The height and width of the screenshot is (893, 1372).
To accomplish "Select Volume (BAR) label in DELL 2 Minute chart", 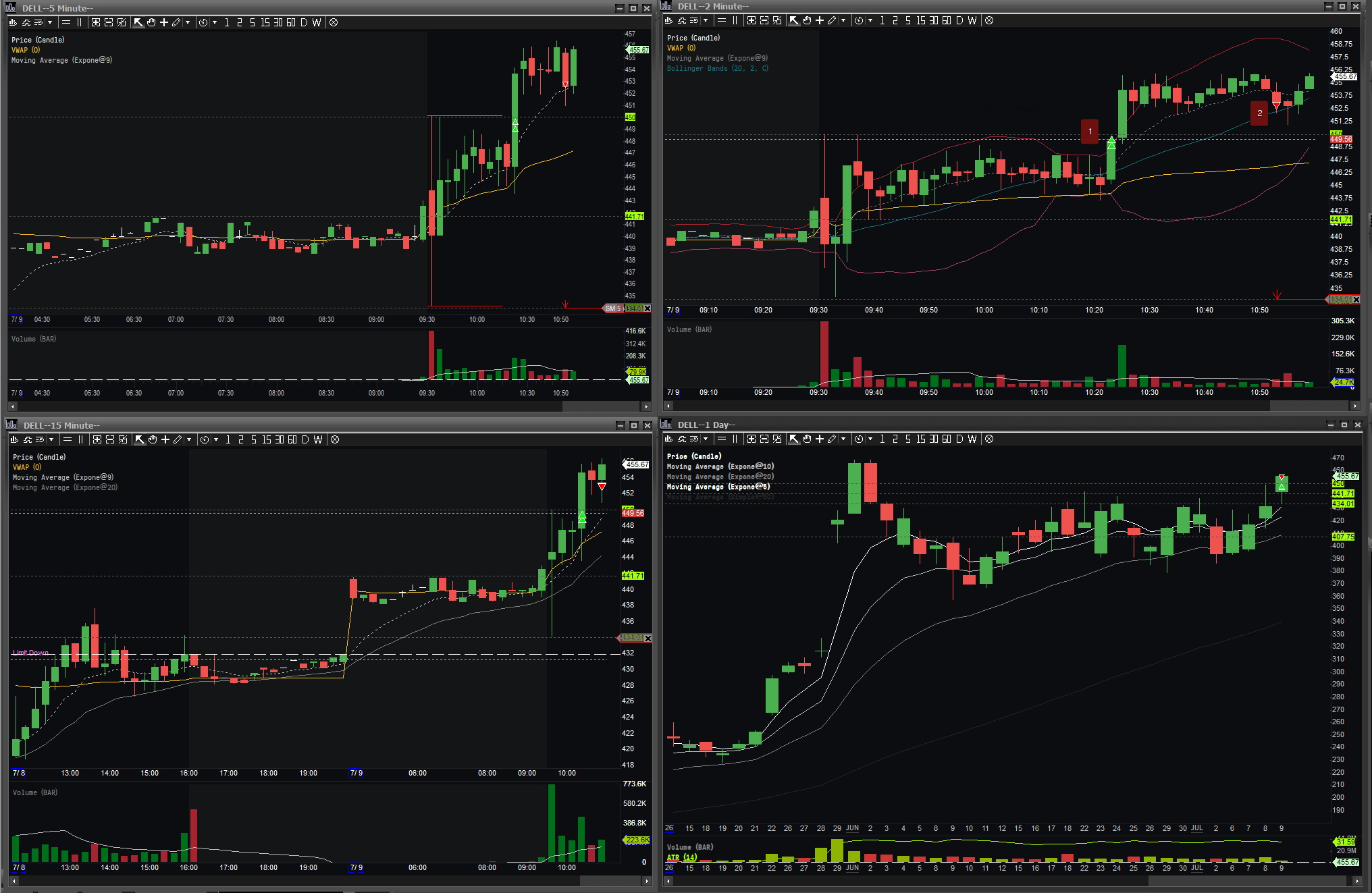I will point(689,329).
